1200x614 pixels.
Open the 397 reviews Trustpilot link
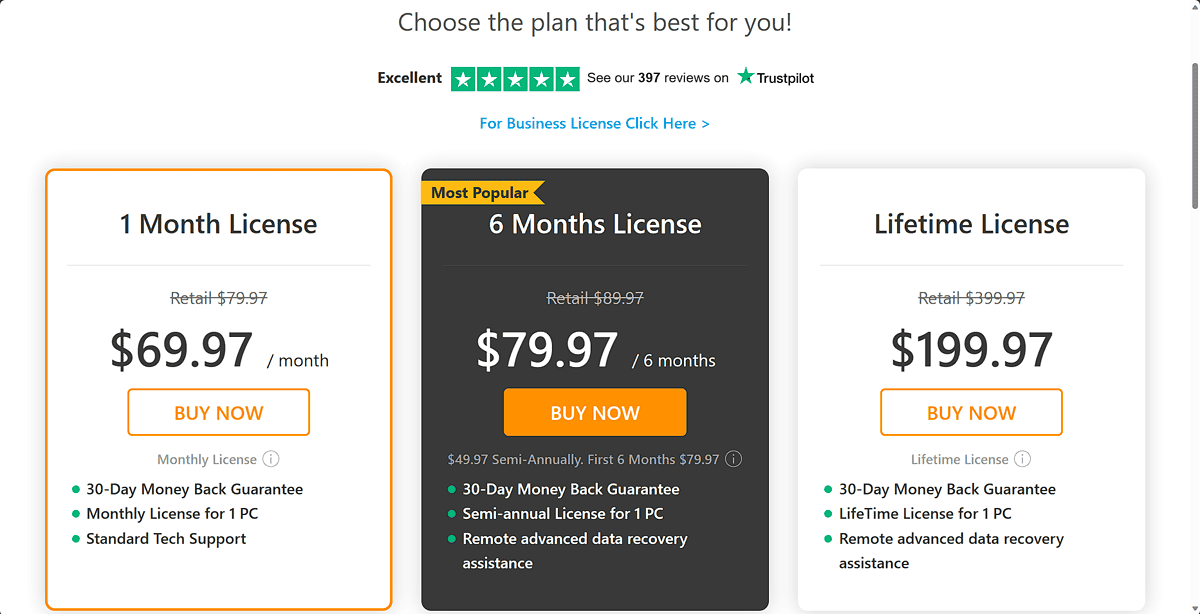[658, 78]
